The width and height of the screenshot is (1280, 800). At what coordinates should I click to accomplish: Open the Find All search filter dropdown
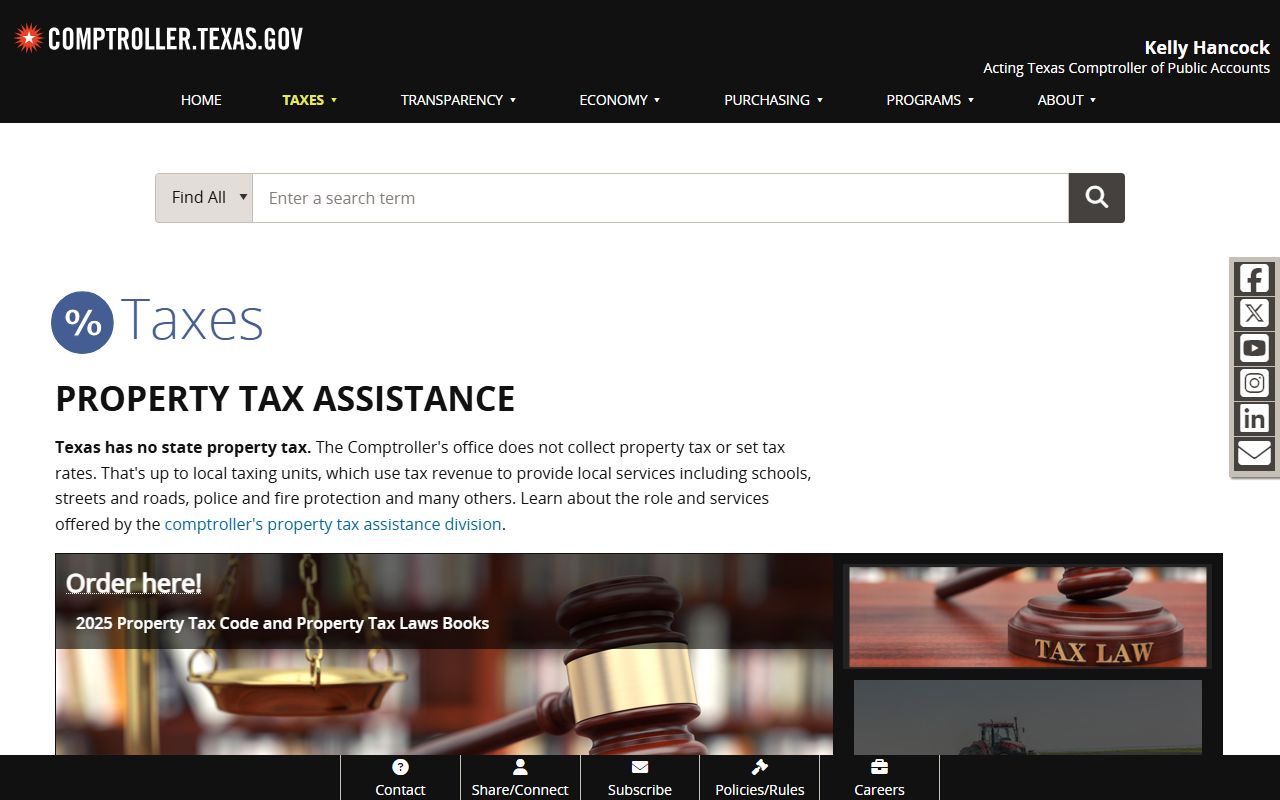[x=204, y=198]
